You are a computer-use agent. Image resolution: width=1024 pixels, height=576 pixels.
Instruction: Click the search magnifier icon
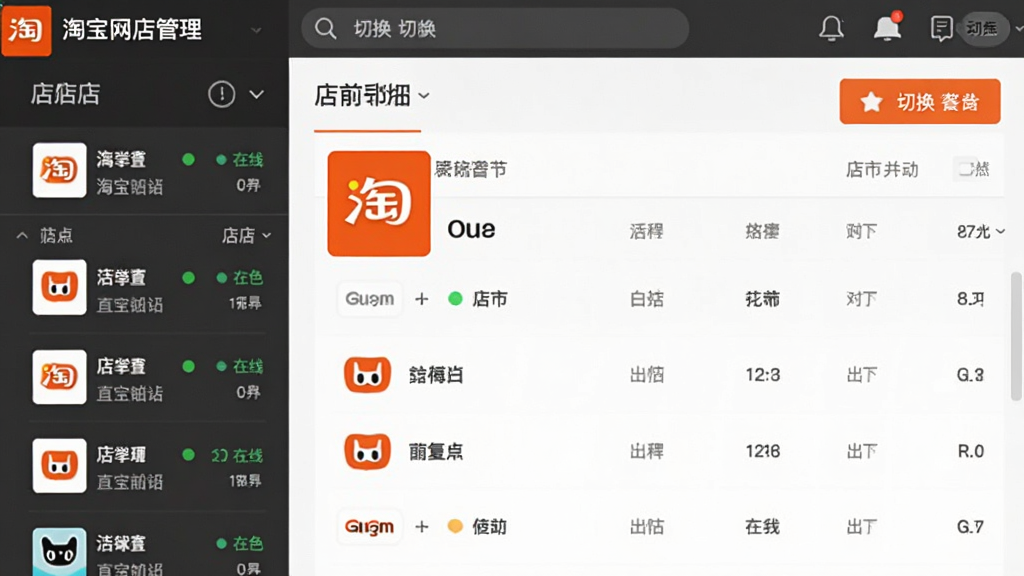325,29
